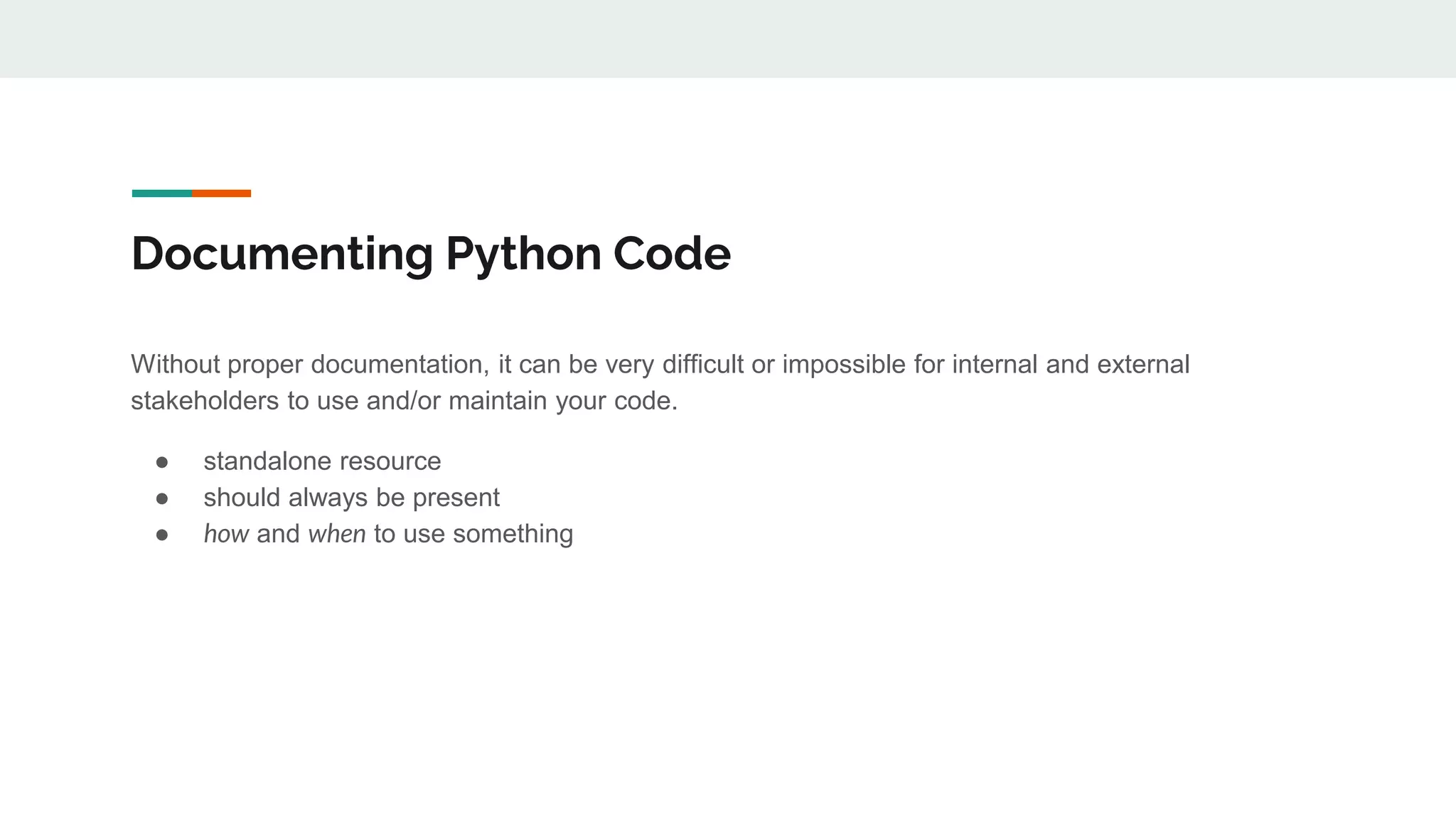Click the orange accent bar above the title

click(221, 193)
